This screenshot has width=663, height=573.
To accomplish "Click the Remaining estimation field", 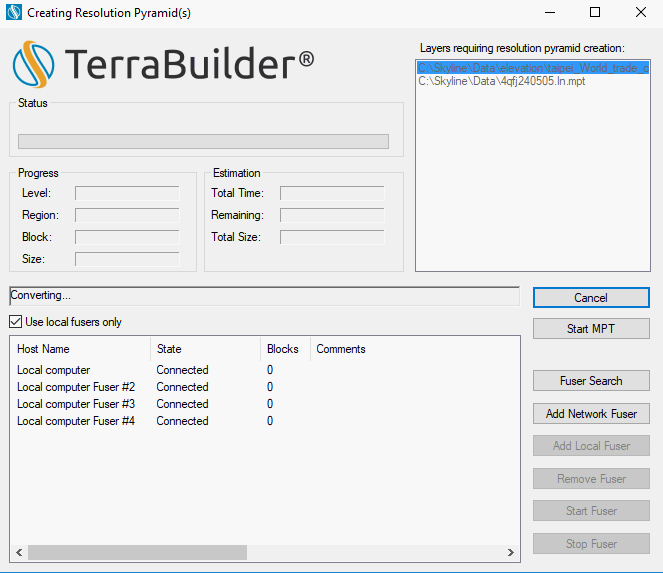I will (332, 215).
